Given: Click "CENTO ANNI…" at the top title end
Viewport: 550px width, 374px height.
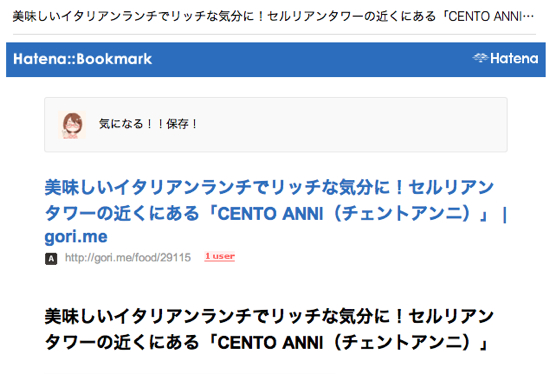Looking at the screenshot, I should coord(491,16).
